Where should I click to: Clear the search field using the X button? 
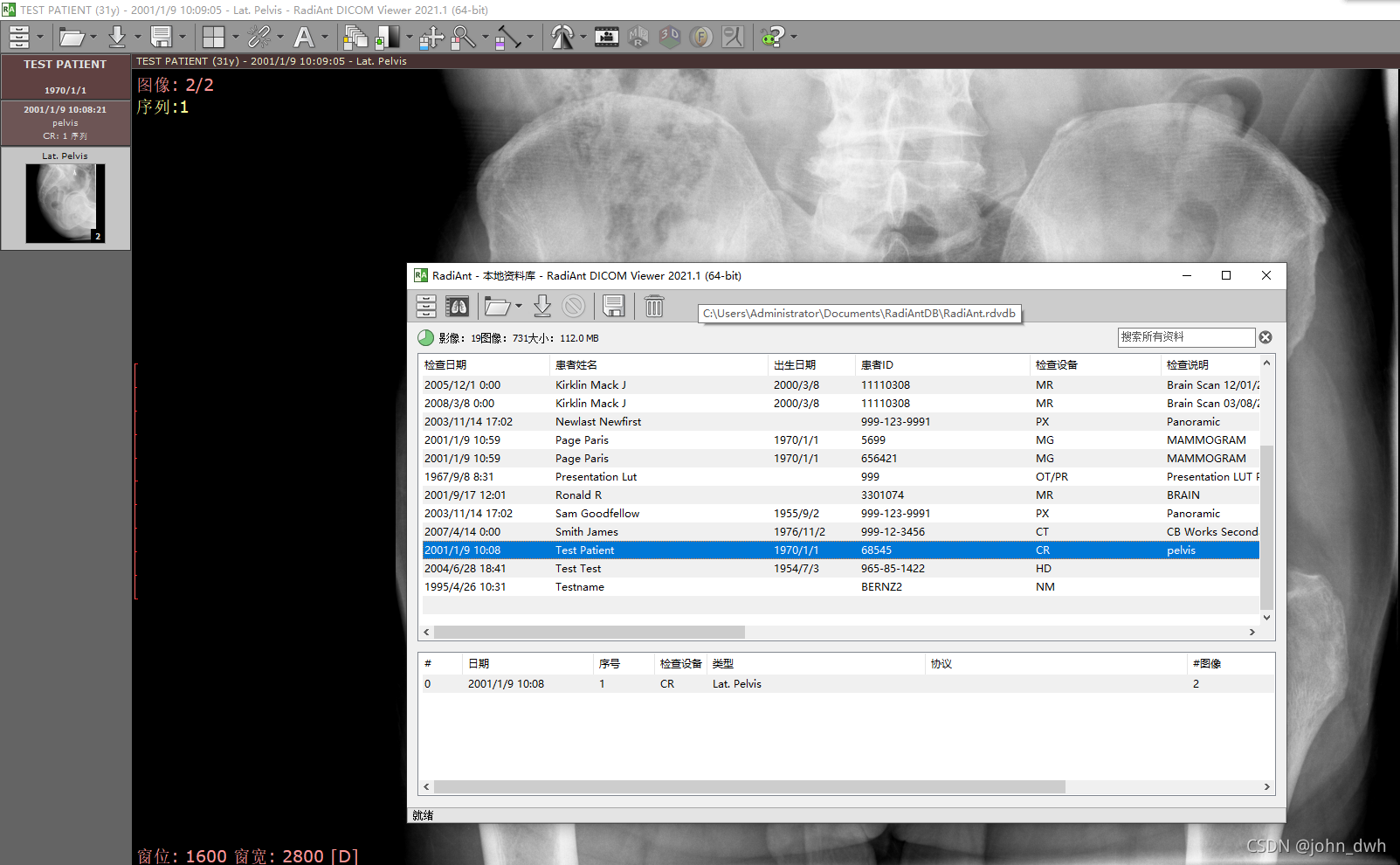click(x=1265, y=336)
